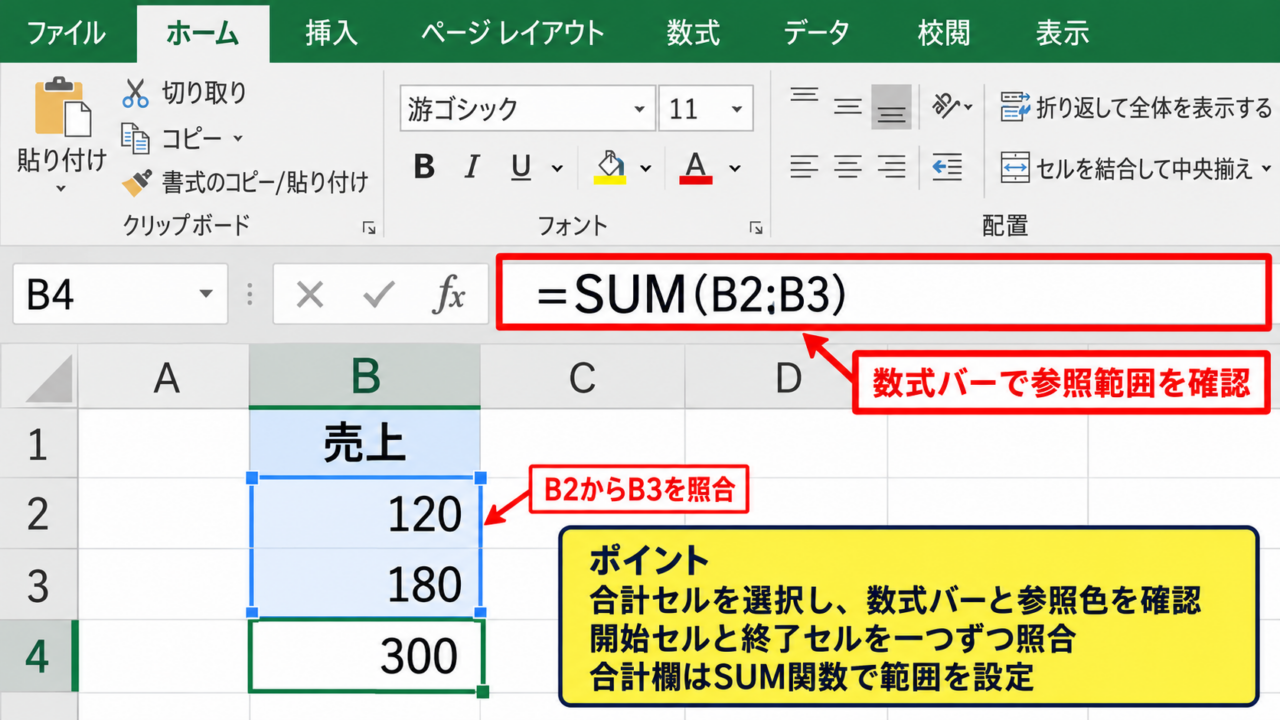Open the Paste options arrow under 貼り付け

[x=61, y=188]
